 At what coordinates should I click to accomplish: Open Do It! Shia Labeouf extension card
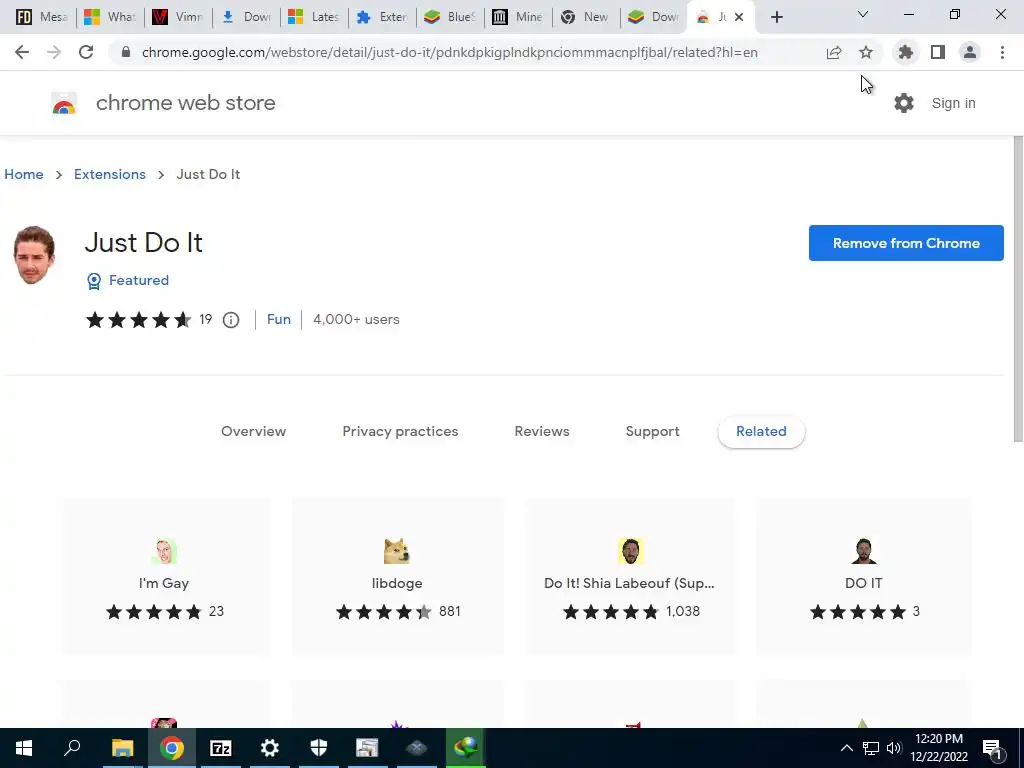coord(630,576)
